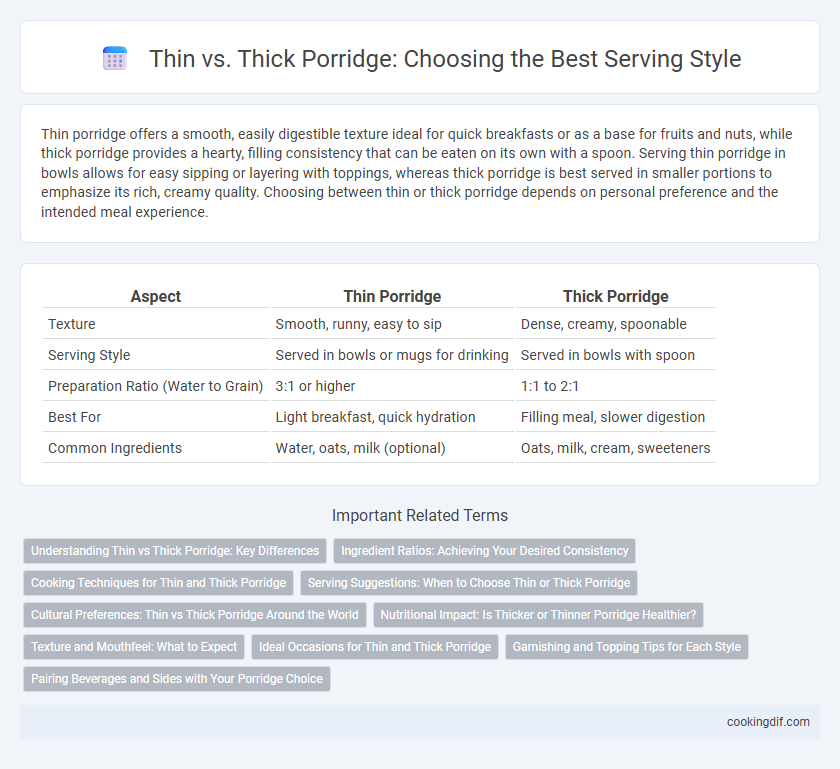Open 'Ingredient Ratios: Achieving Your Desired Consistency' tag
The width and height of the screenshot is (840, 769).
(x=484, y=551)
